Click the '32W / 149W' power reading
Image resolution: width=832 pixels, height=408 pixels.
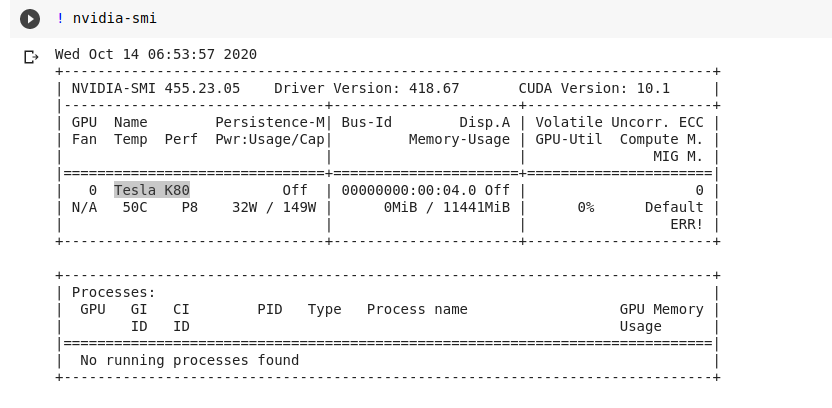pyautogui.click(x=274, y=207)
